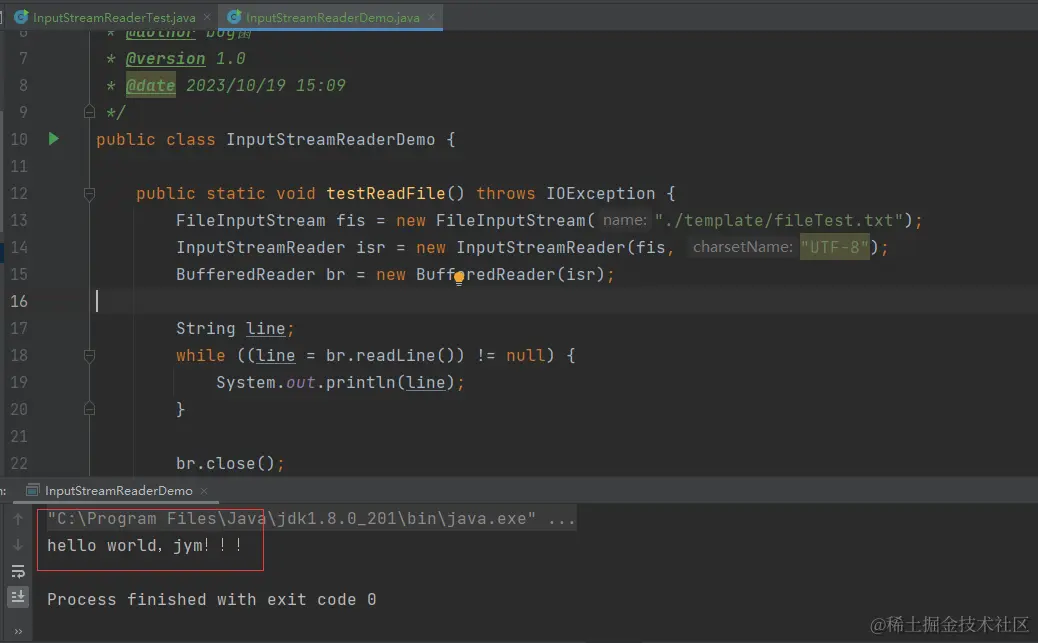
Task: Click the IOException in throws clause
Action: (x=600, y=193)
